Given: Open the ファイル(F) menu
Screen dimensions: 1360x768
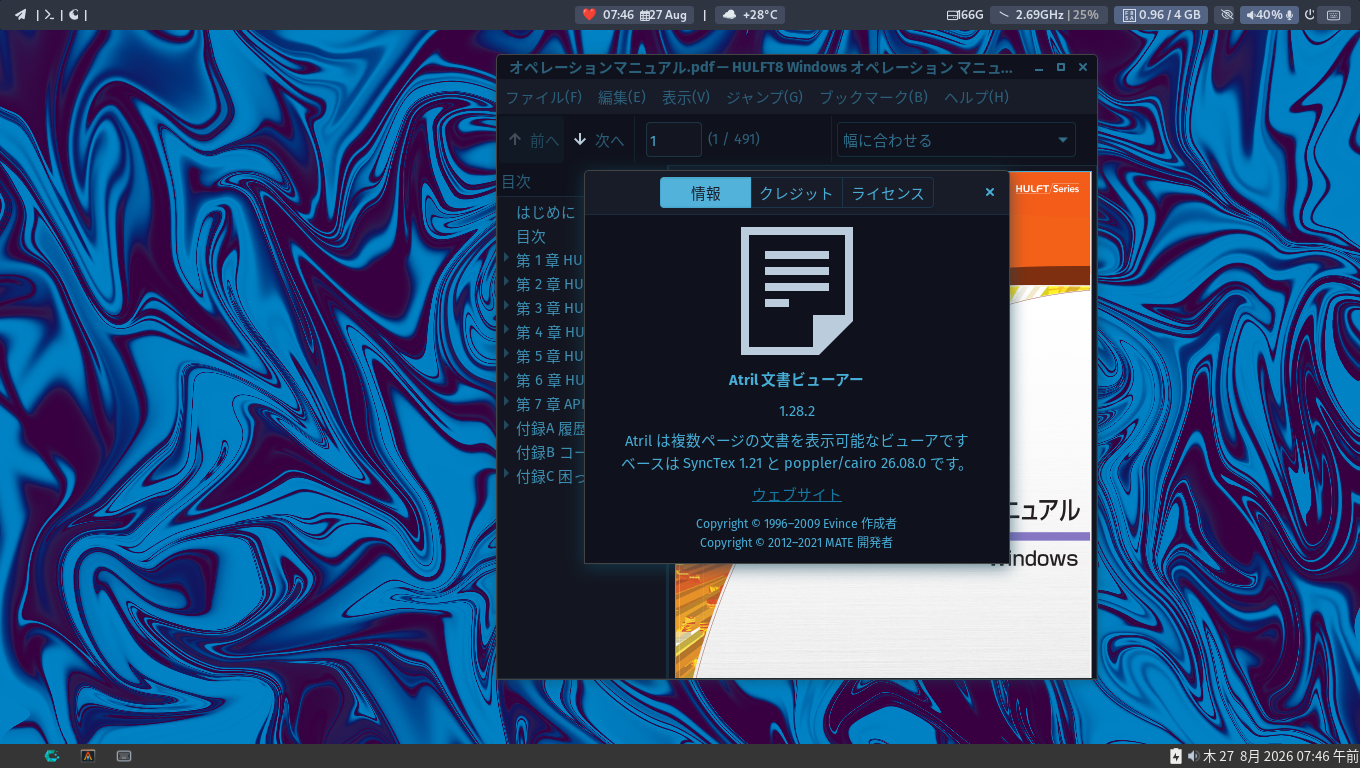Looking at the screenshot, I should click(x=543, y=97).
